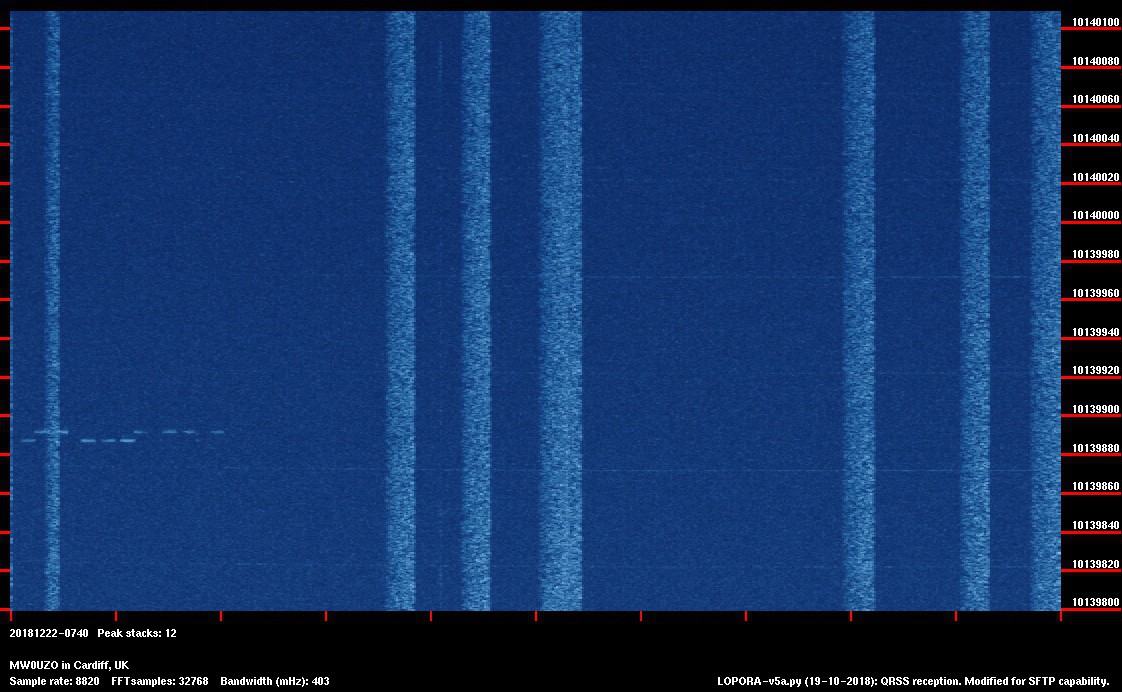Click the faint horizontal carrier line near 10139970
Image resolution: width=1122 pixels, height=692 pixels.
pyautogui.click(x=800, y=277)
